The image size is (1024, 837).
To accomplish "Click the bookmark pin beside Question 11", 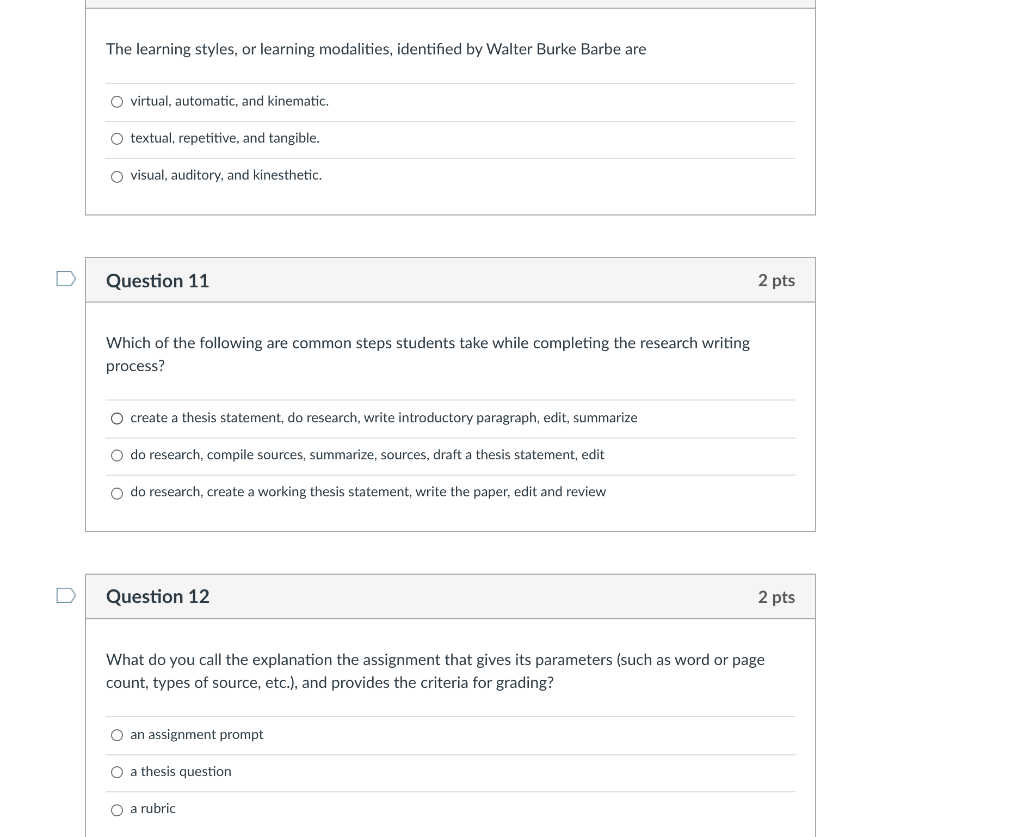I will [x=64, y=278].
